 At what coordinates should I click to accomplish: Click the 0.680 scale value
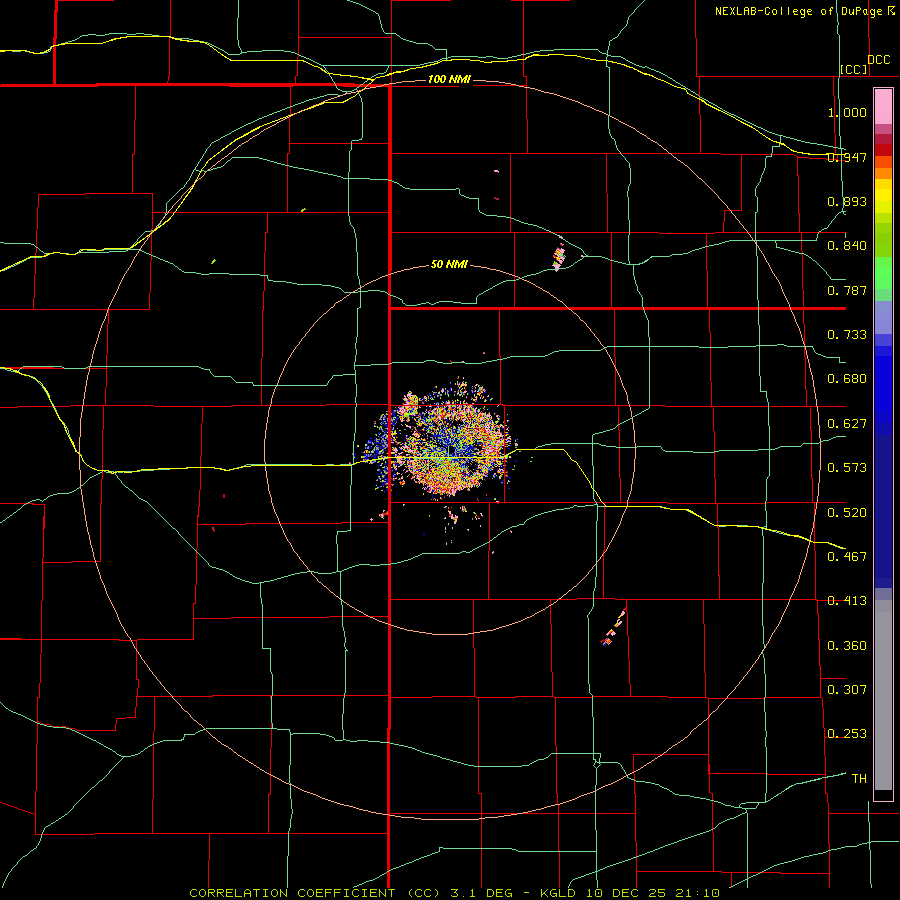tap(847, 379)
